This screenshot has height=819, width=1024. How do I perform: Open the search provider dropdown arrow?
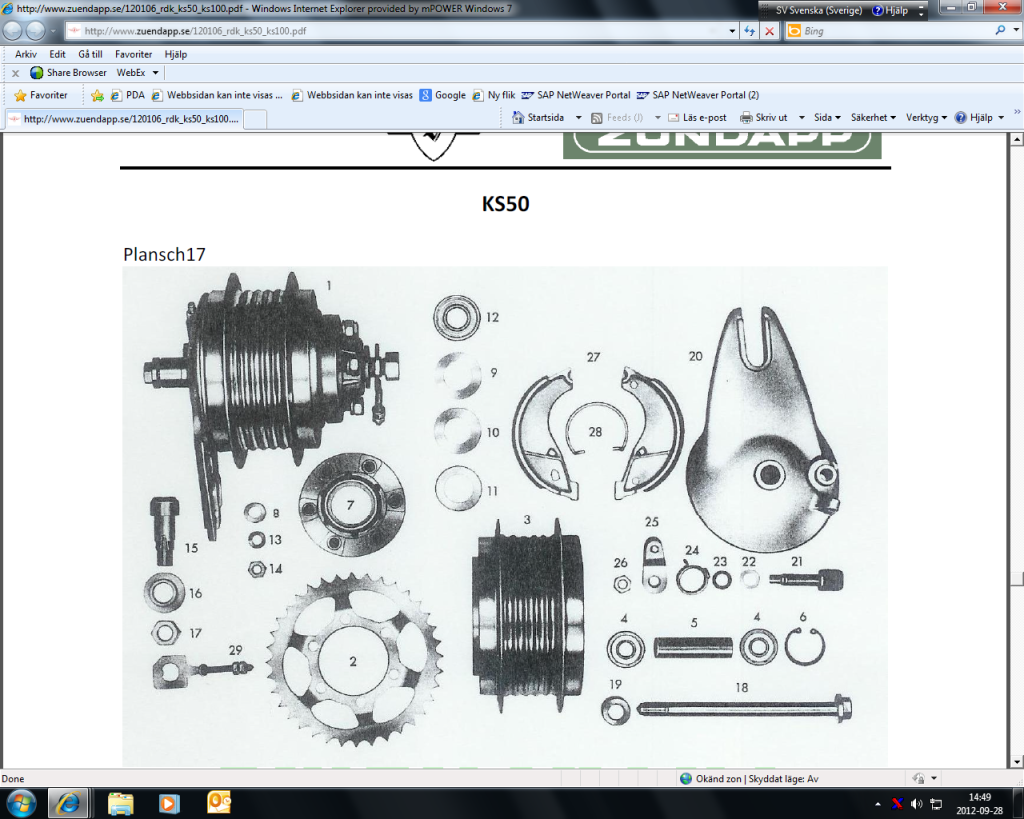[1016, 30]
